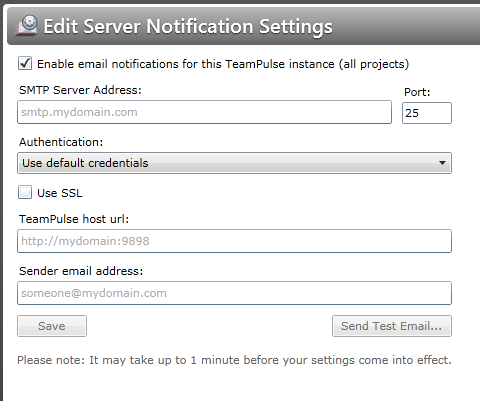
Task: Click the 'TeamPulse host url:' label
Action: click(74, 219)
